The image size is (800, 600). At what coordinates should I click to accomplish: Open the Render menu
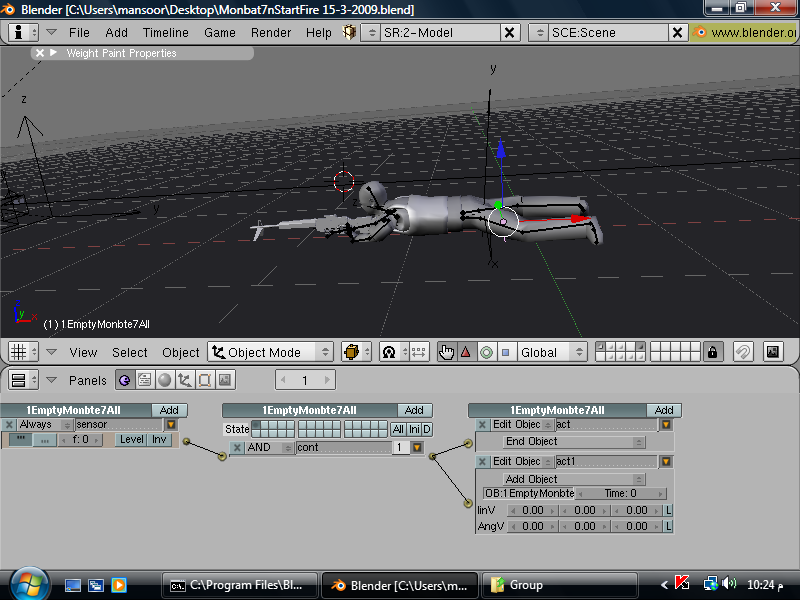click(271, 33)
